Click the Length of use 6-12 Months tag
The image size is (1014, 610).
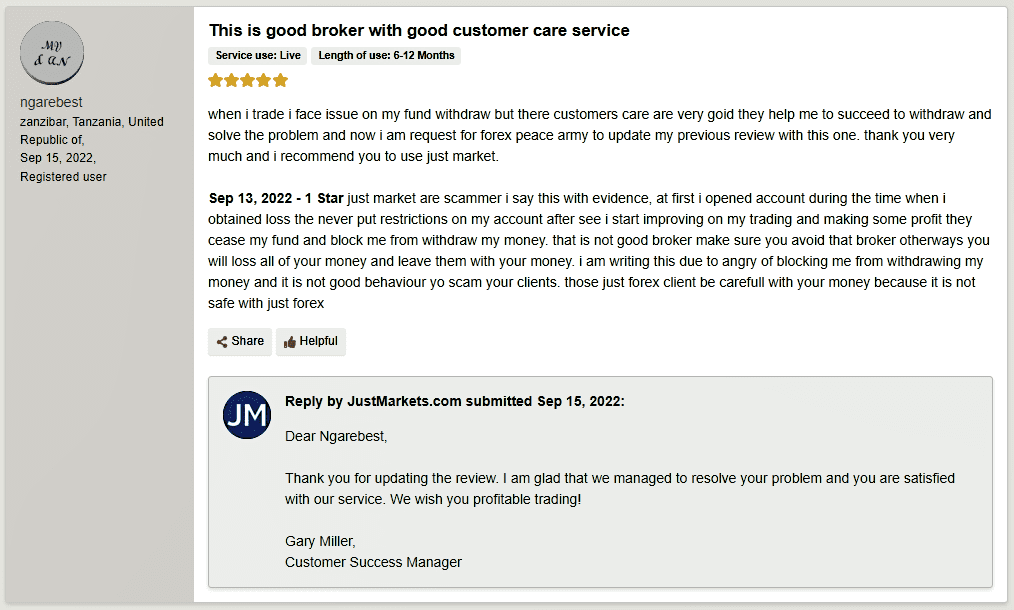[x=386, y=56]
